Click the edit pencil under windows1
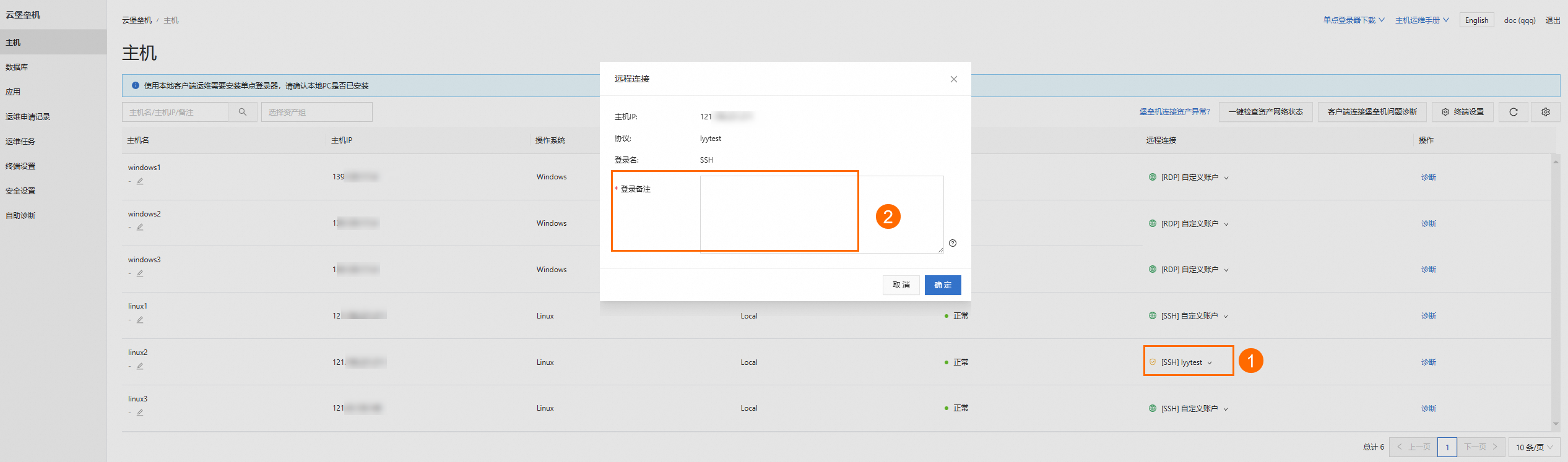1568x462 pixels. pos(140,181)
